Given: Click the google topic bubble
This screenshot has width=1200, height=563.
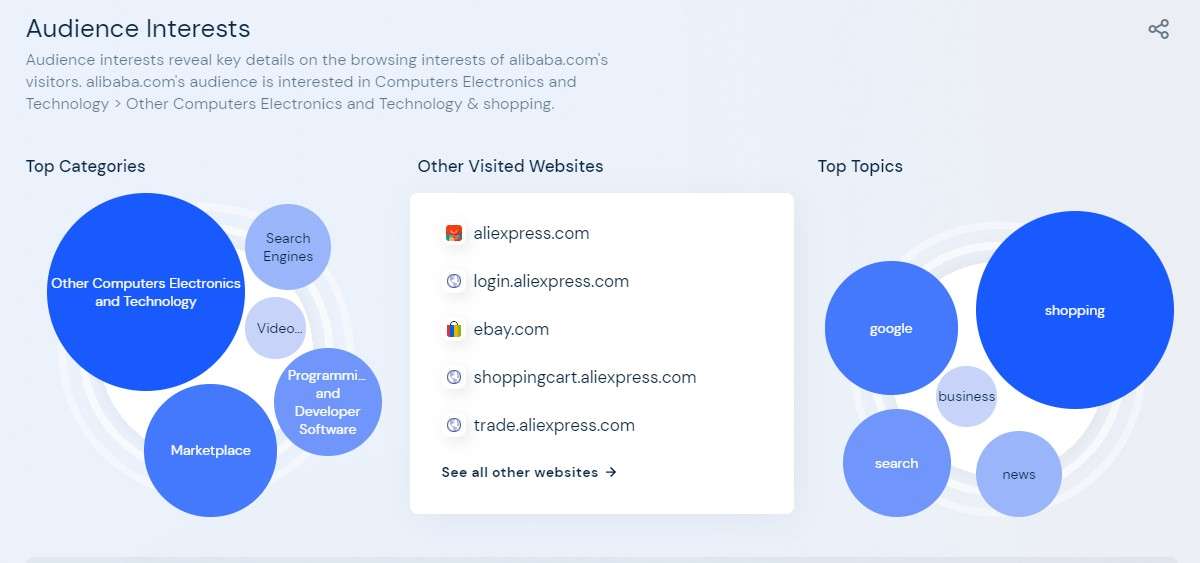Looking at the screenshot, I should [x=891, y=328].
